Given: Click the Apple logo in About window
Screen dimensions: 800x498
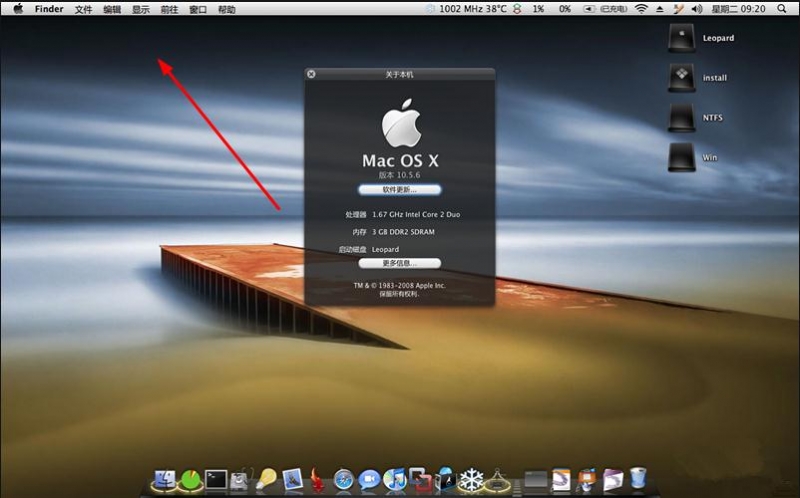Looking at the screenshot, I should (x=402, y=123).
